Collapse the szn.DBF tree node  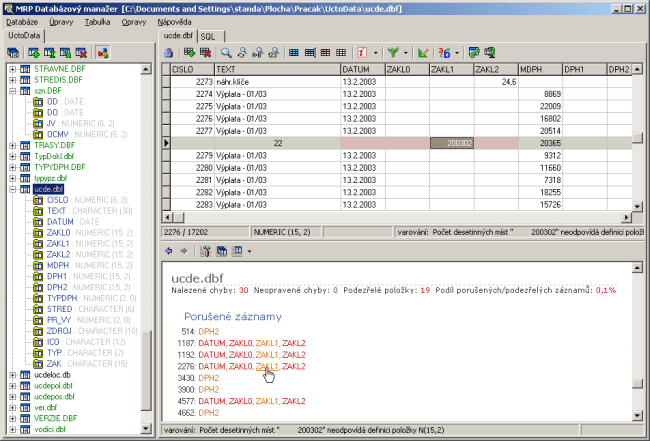pyautogui.click(x=12, y=90)
